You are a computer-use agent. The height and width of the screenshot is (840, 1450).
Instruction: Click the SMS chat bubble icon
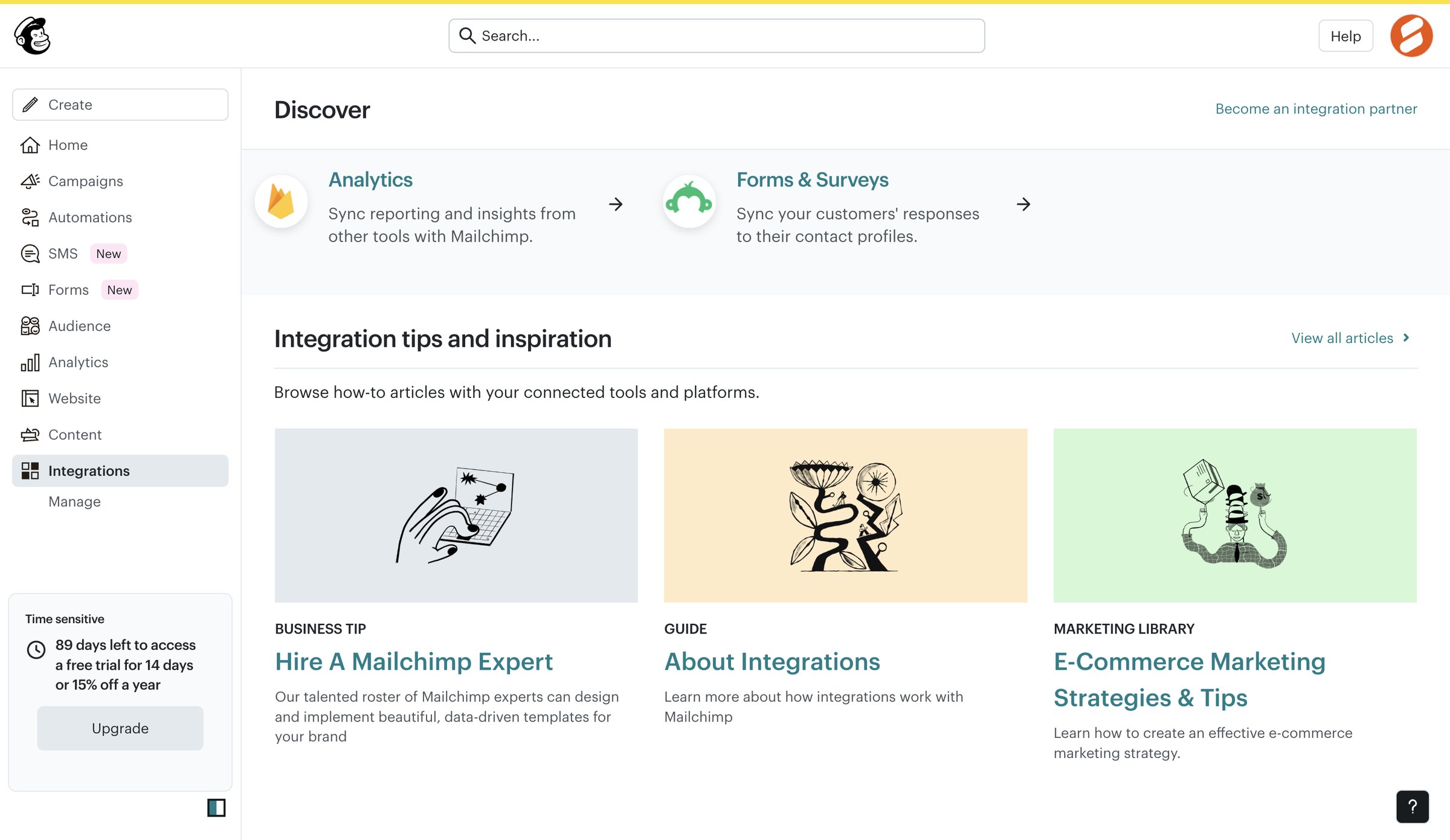point(30,254)
